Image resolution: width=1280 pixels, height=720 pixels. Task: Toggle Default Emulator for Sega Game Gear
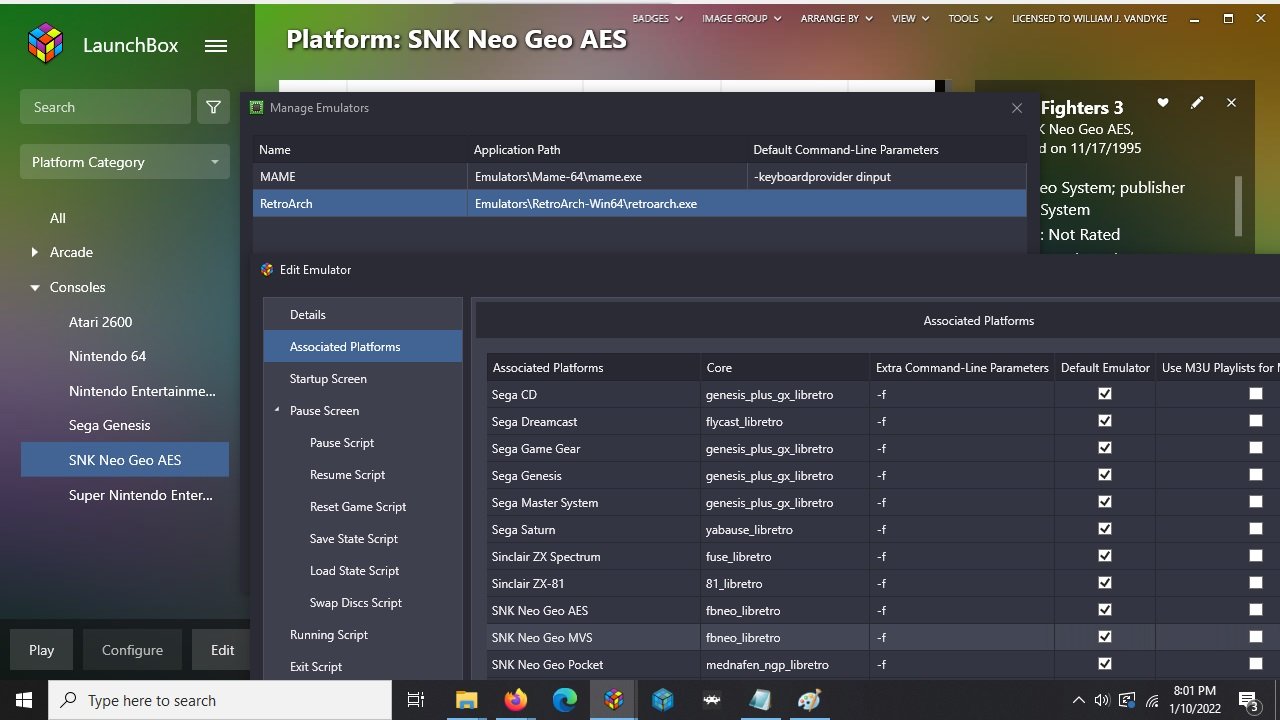pos(1105,448)
